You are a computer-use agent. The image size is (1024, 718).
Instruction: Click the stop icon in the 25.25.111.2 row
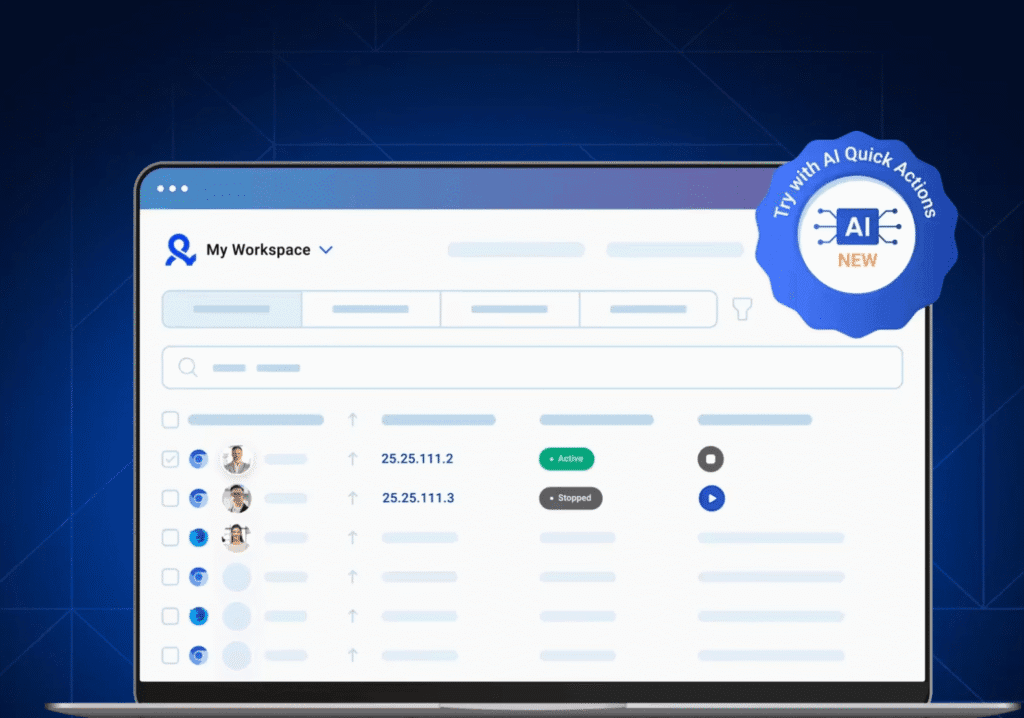click(x=710, y=459)
